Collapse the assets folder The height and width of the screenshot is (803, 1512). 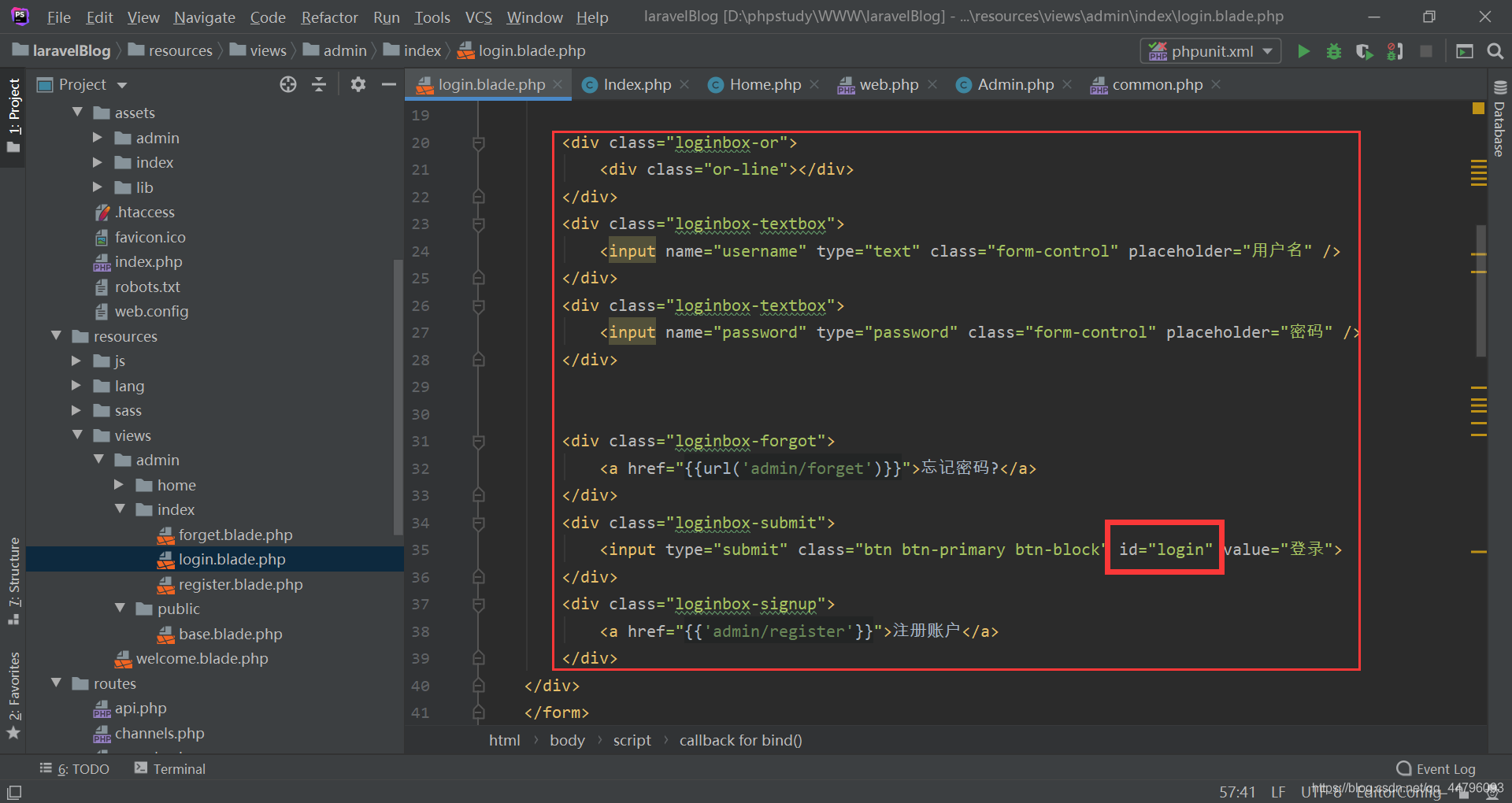(x=77, y=113)
